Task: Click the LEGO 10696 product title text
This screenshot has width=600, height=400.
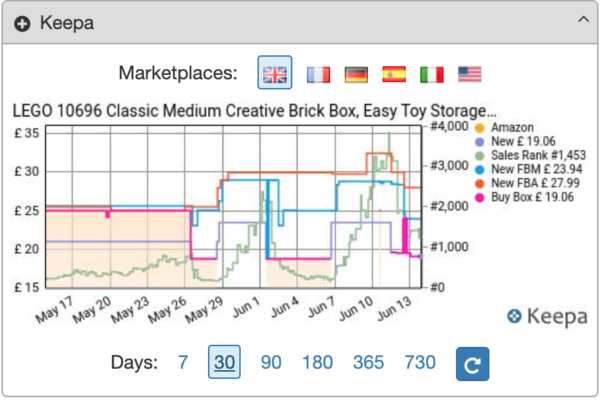Action: [x=254, y=111]
